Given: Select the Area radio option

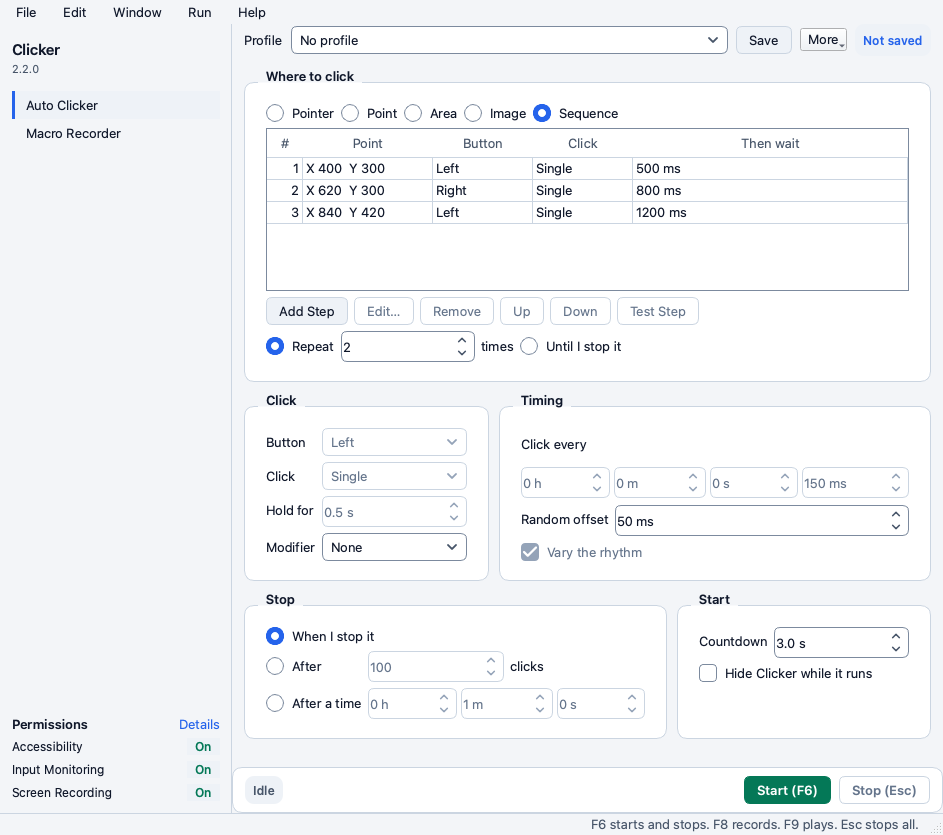Looking at the screenshot, I should [x=413, y=113].
